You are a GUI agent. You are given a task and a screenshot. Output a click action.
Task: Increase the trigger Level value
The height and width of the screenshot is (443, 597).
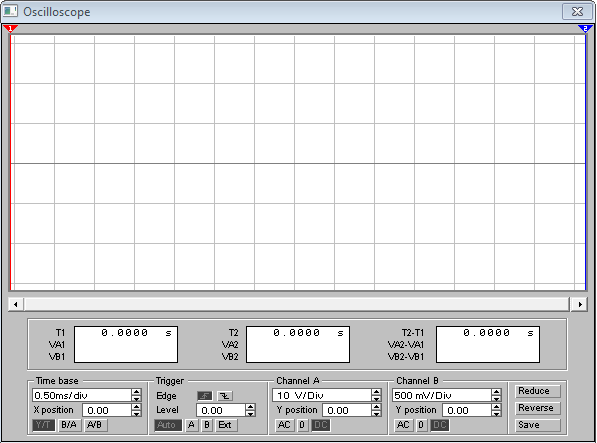[250, 407]
